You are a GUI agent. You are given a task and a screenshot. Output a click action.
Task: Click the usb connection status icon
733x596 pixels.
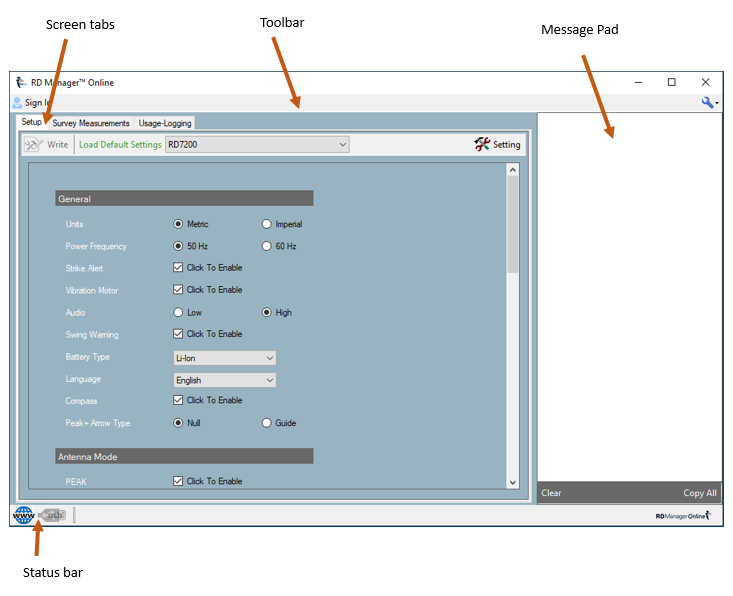click(52, 515)
